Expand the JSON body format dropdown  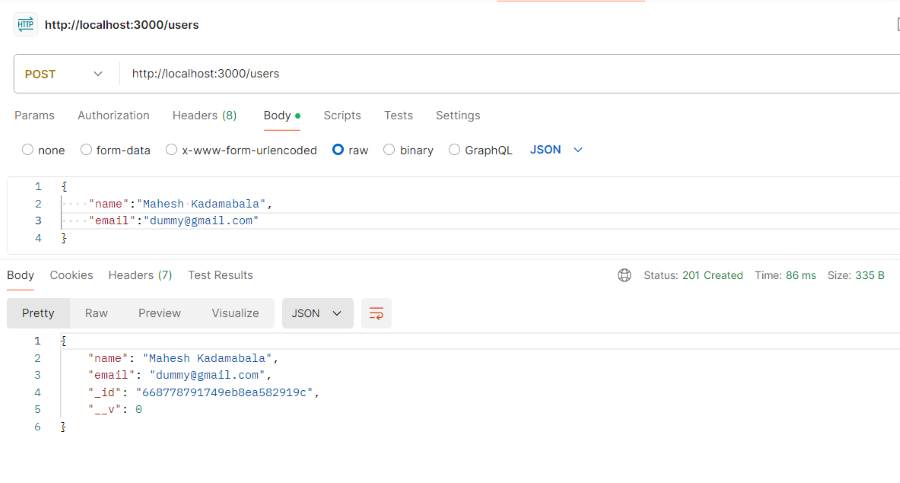click(x=556, y=150)
